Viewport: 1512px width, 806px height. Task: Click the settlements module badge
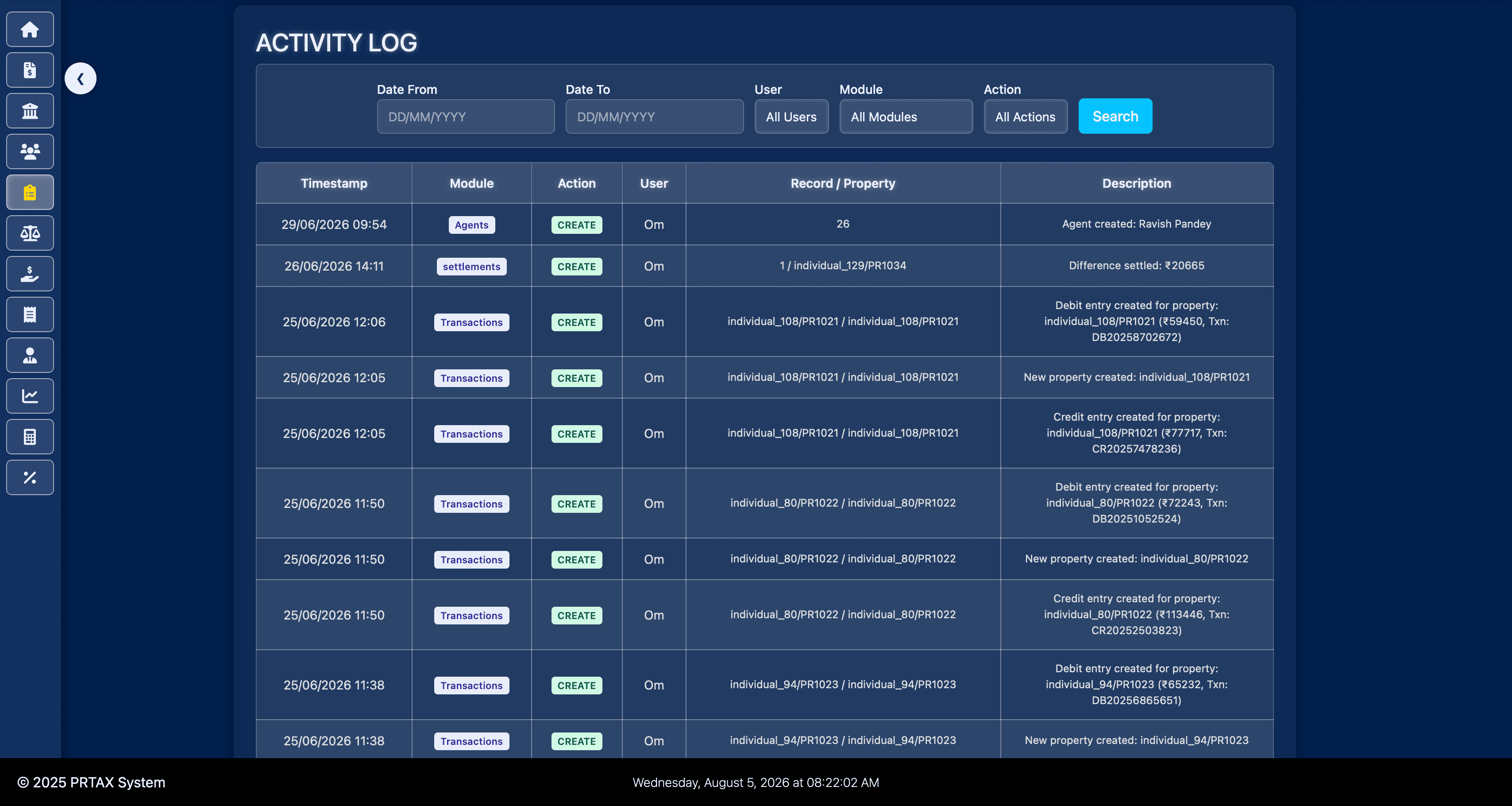pyautogui.click(x=471, y=267)
